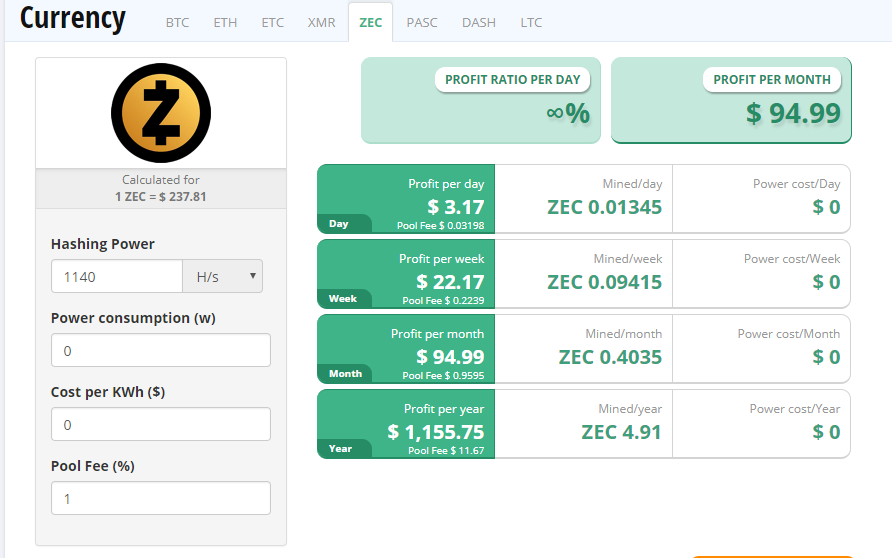
Task: Click the Month profit row label
Action: pyautogui.click(x=345, y=374)
